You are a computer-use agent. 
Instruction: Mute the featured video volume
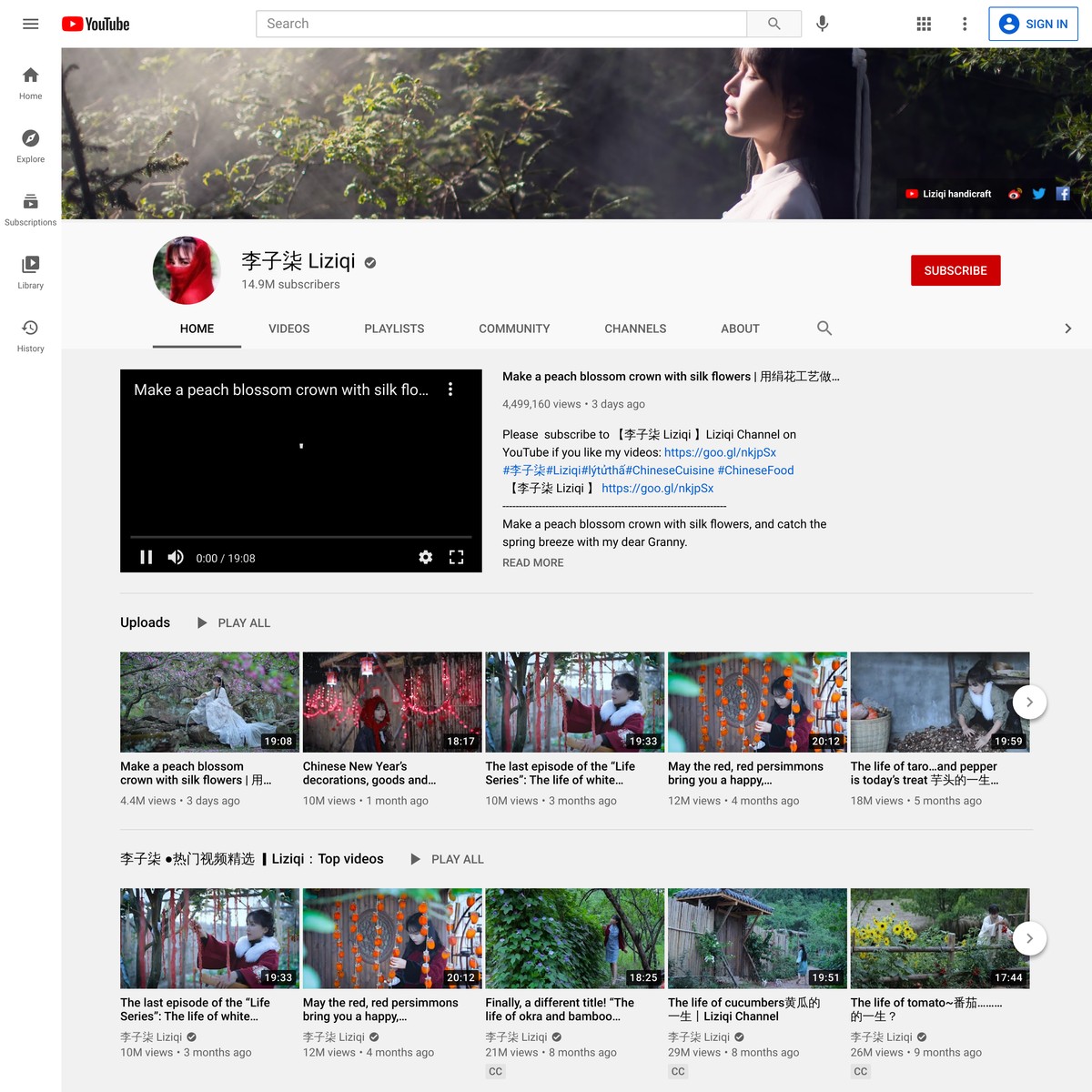pos(176,557)
